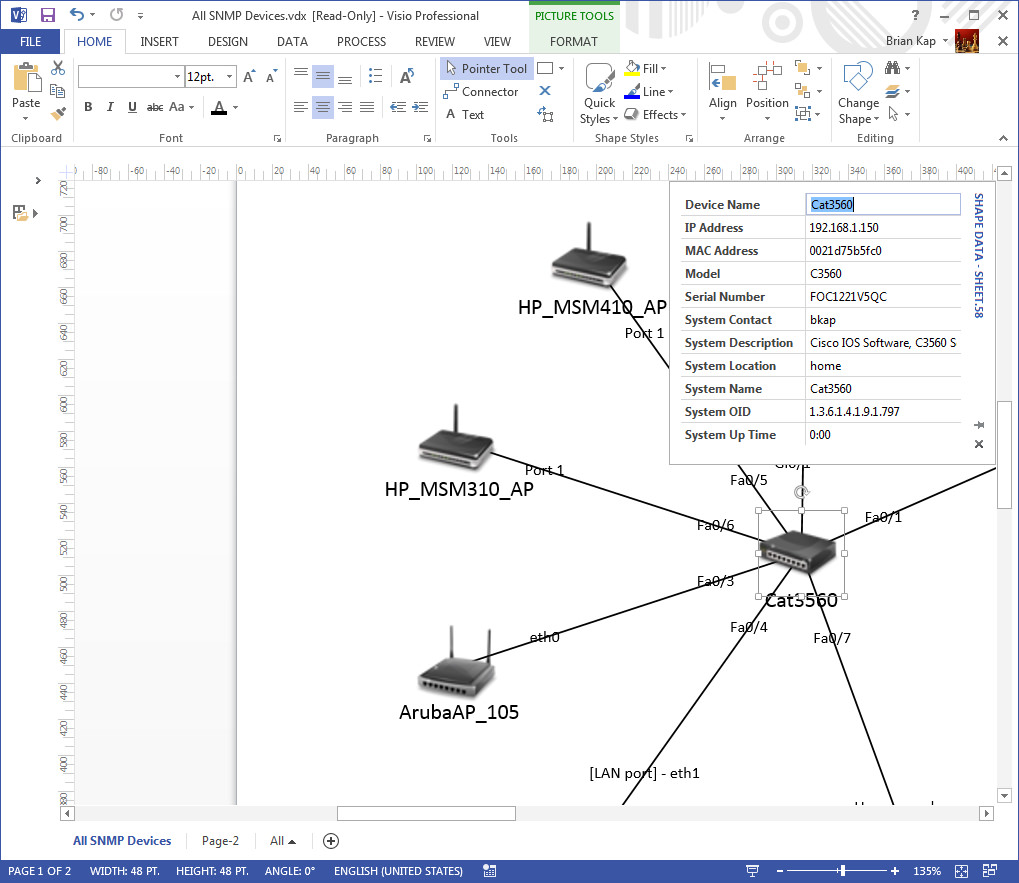
Task: Open the Help question mark
Action: pyautogui.click(x=915, y=15)
